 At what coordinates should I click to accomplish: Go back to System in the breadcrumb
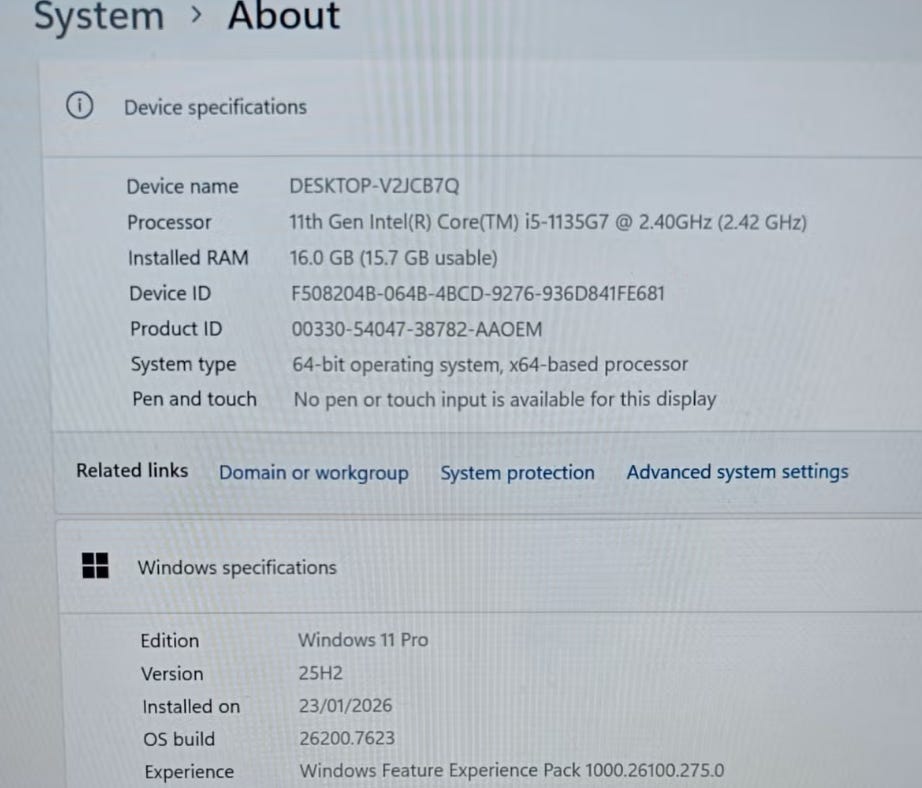click(x=99, y=16)
